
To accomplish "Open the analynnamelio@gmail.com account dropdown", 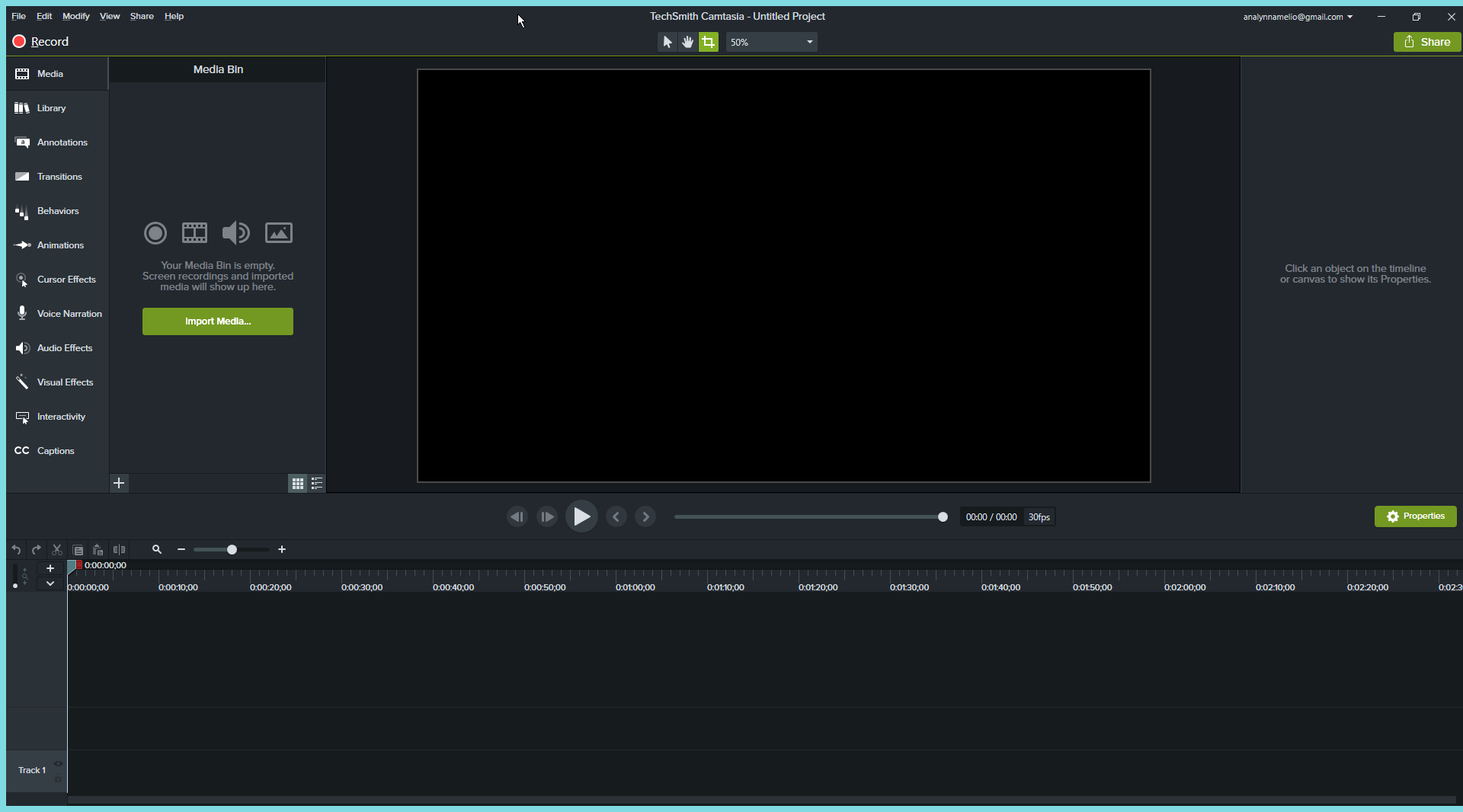I will [1298, 17].
